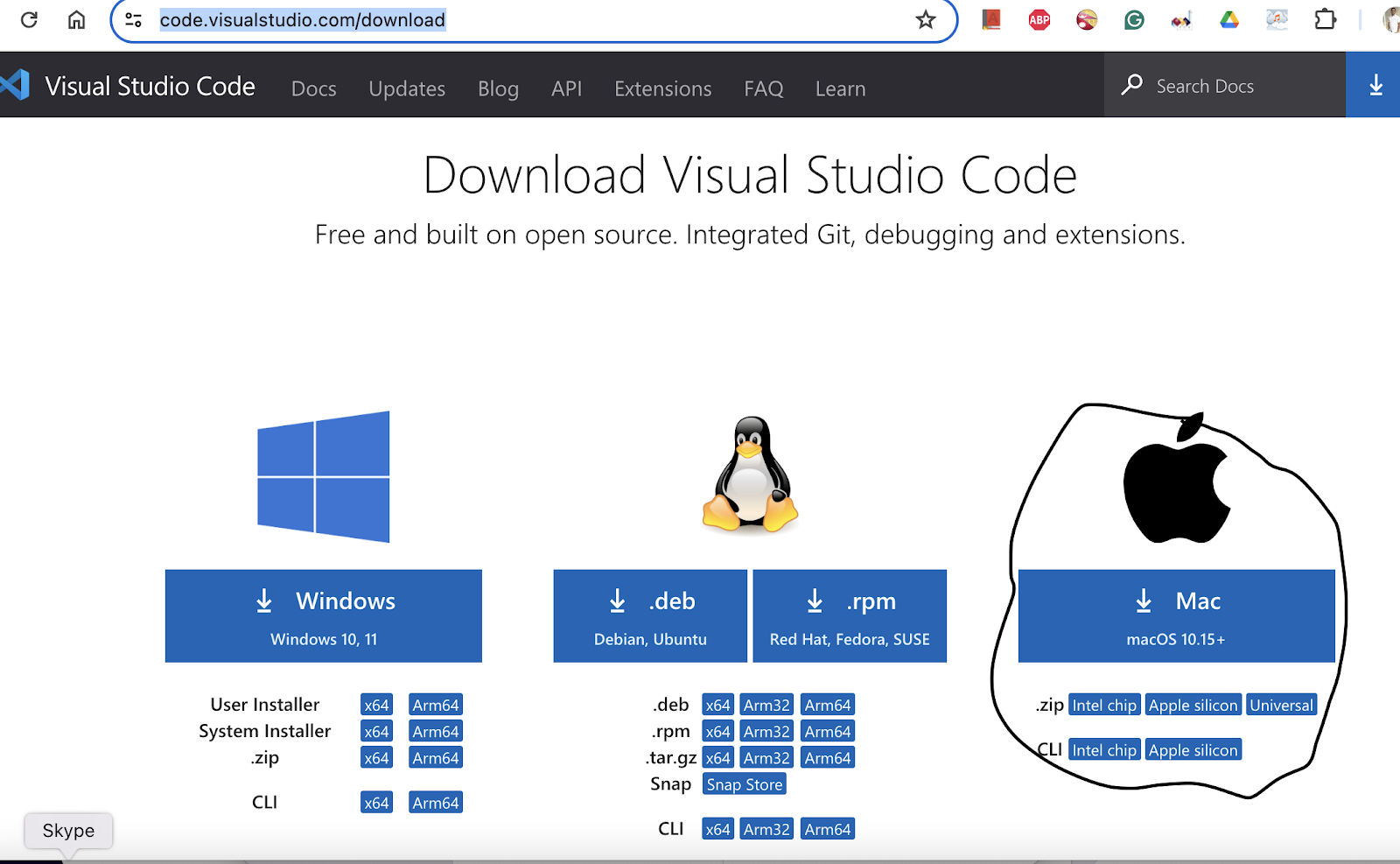This screenshot has height=864, width=1400.
Task: Open the Extensions menu item
Action: (x=663, y=88)
